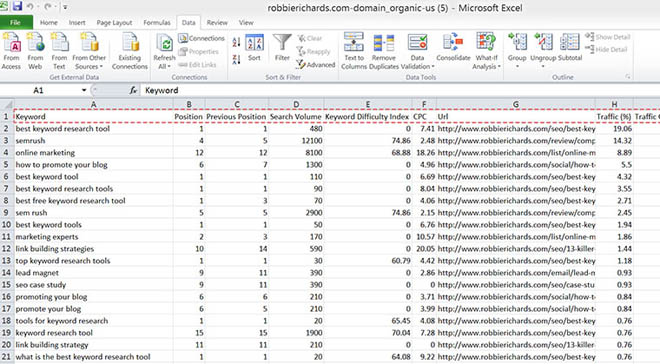Select column D header
Screen dimensions: 660x364
pos(296,104)
